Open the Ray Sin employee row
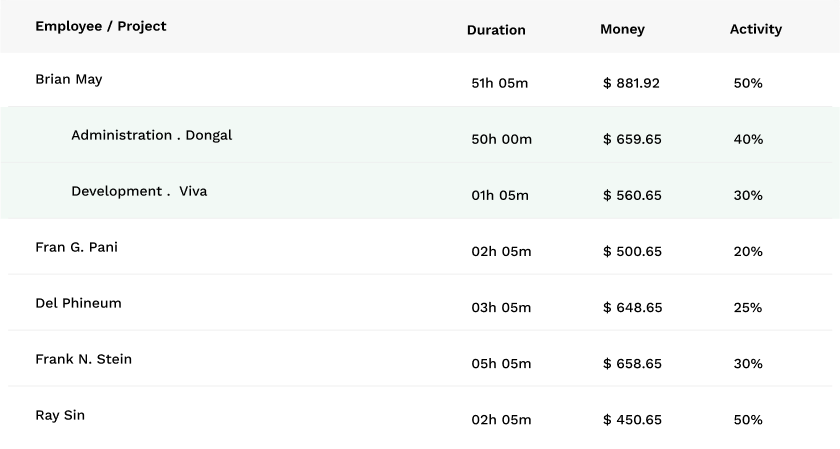This screenshot has width=840, height=449. pyautogui.click(x=60, y=416)
